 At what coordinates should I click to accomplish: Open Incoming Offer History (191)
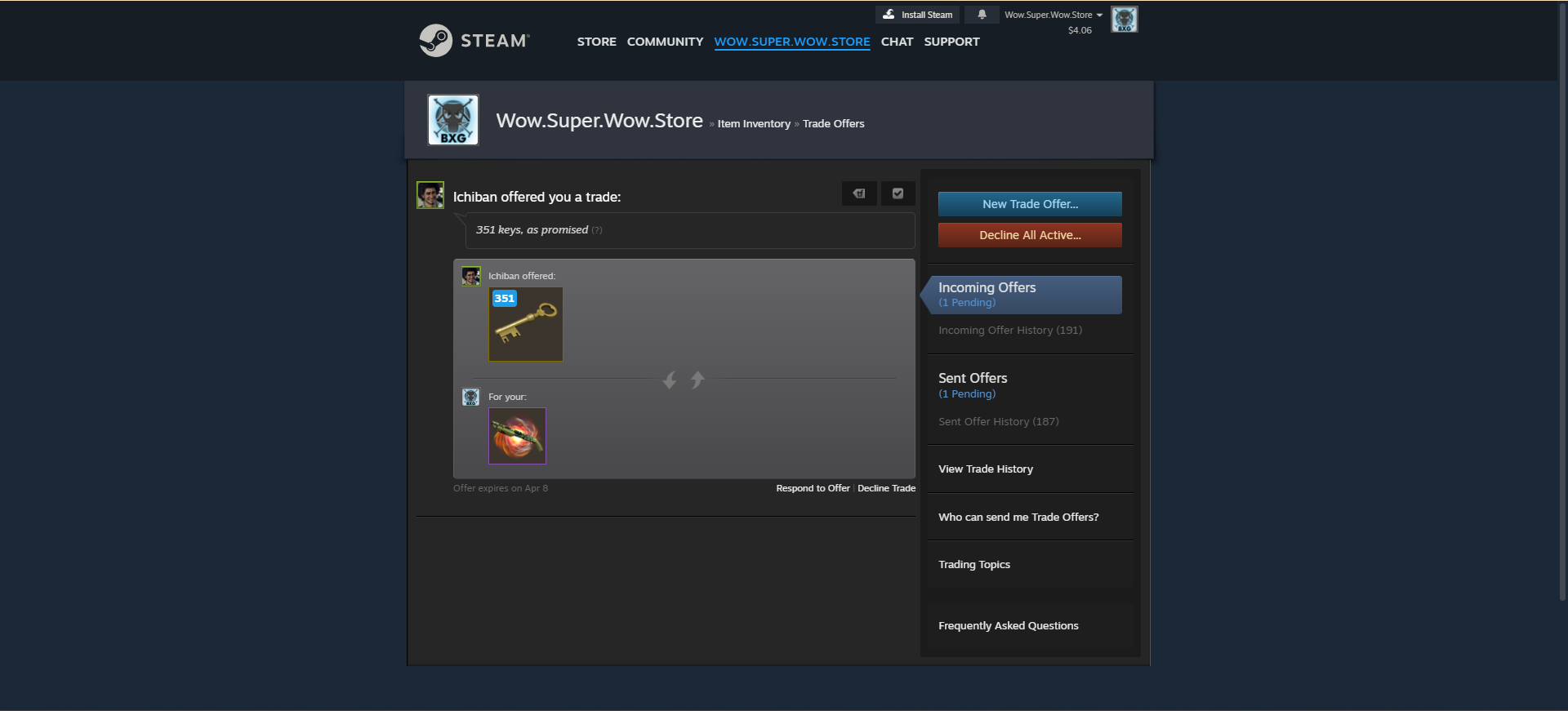click(1010, 331)
